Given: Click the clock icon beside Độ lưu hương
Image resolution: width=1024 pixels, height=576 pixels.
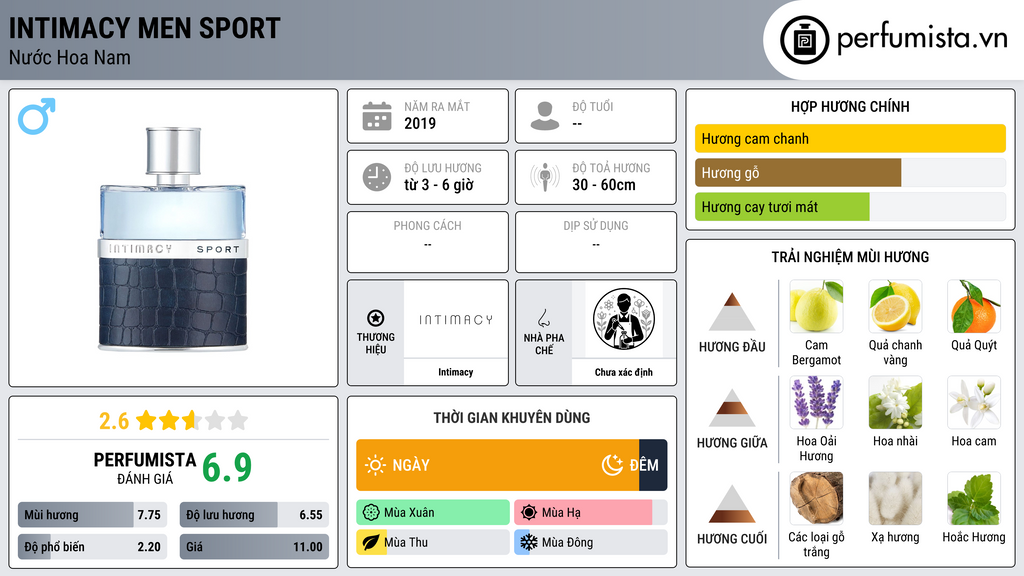Looking at the screenshot, I should (377, 177).
